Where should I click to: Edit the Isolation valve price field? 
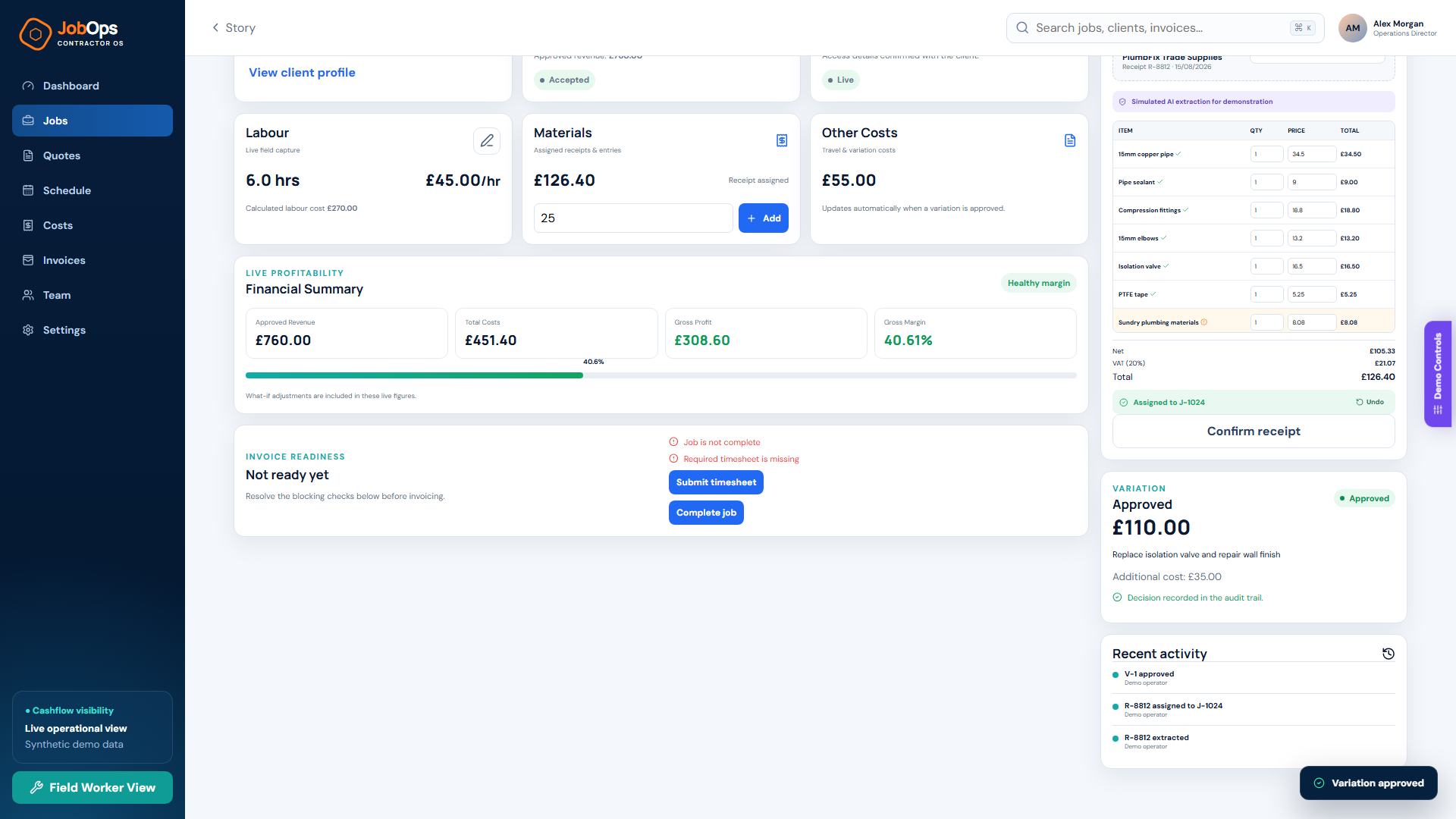click(x=1312, y=266)
